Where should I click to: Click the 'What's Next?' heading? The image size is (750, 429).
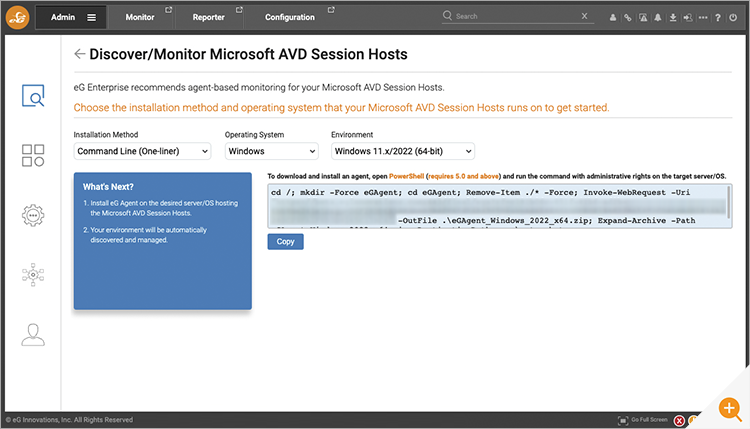click(x=108, y=187)
